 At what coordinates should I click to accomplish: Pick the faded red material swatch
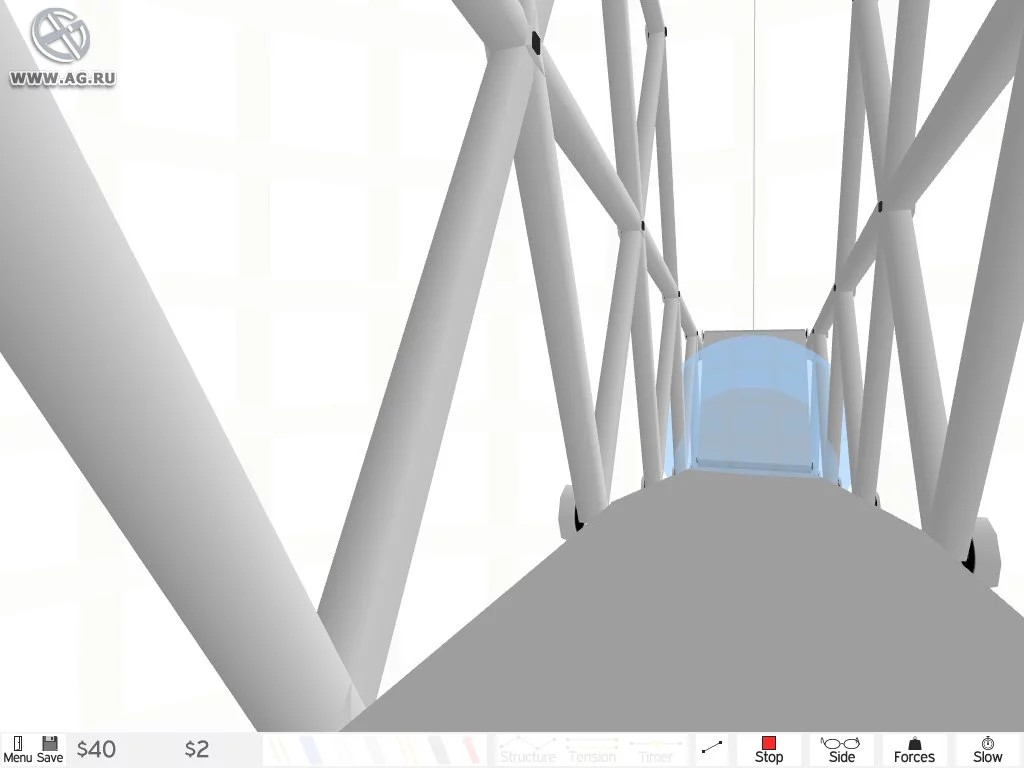click(468, 749)
